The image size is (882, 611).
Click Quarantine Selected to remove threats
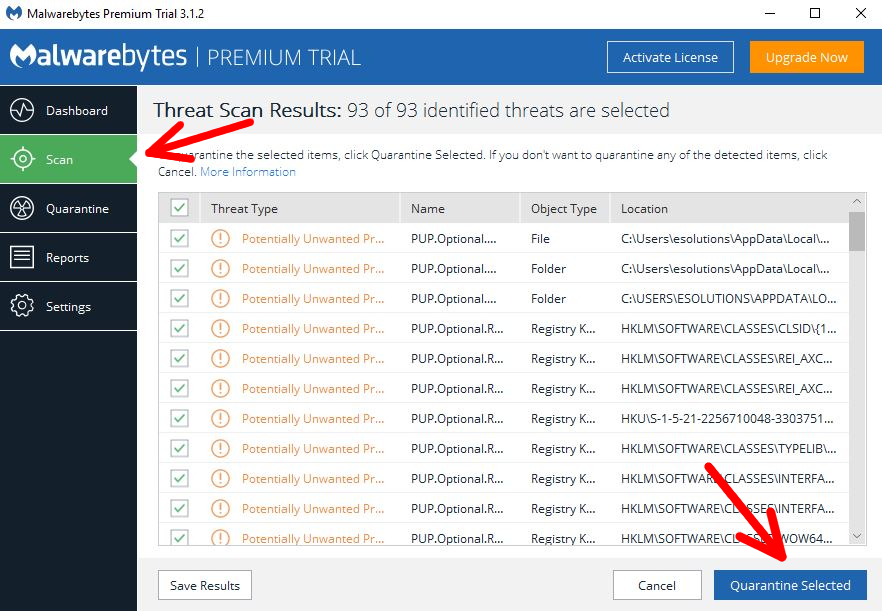tap(790, 585)
